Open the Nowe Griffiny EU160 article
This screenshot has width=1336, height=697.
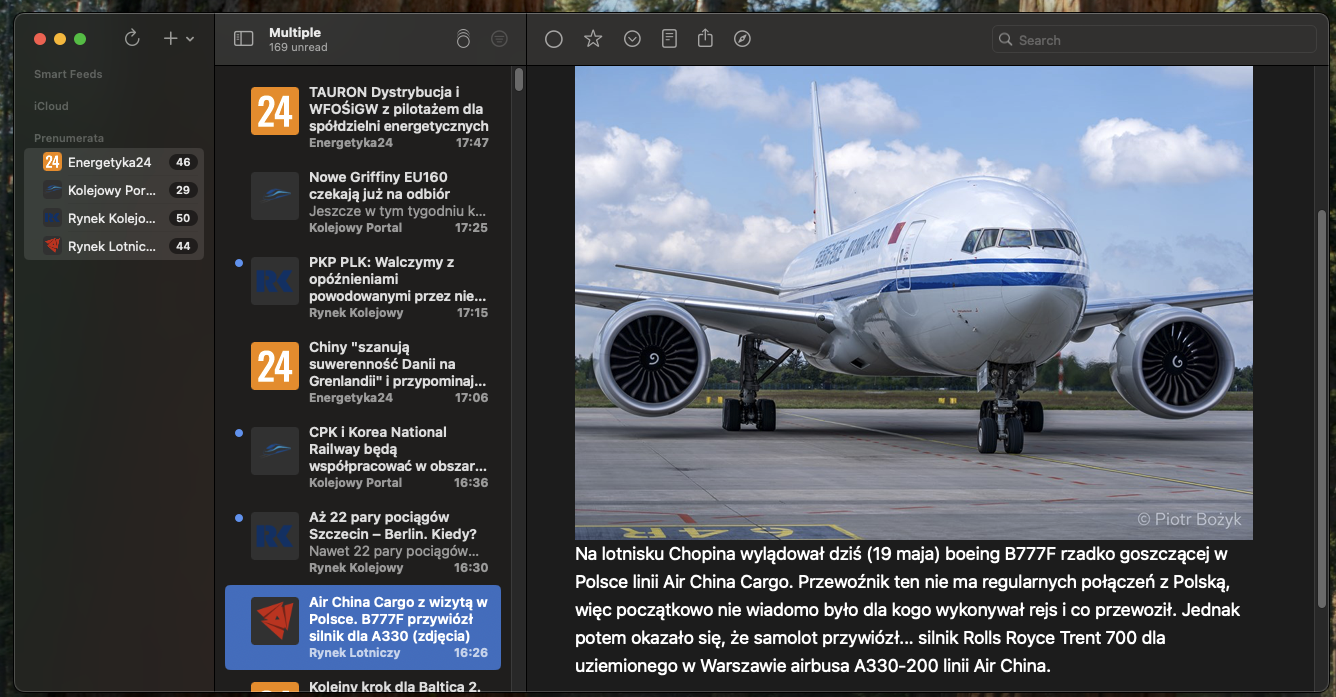[x=398, y=194]
